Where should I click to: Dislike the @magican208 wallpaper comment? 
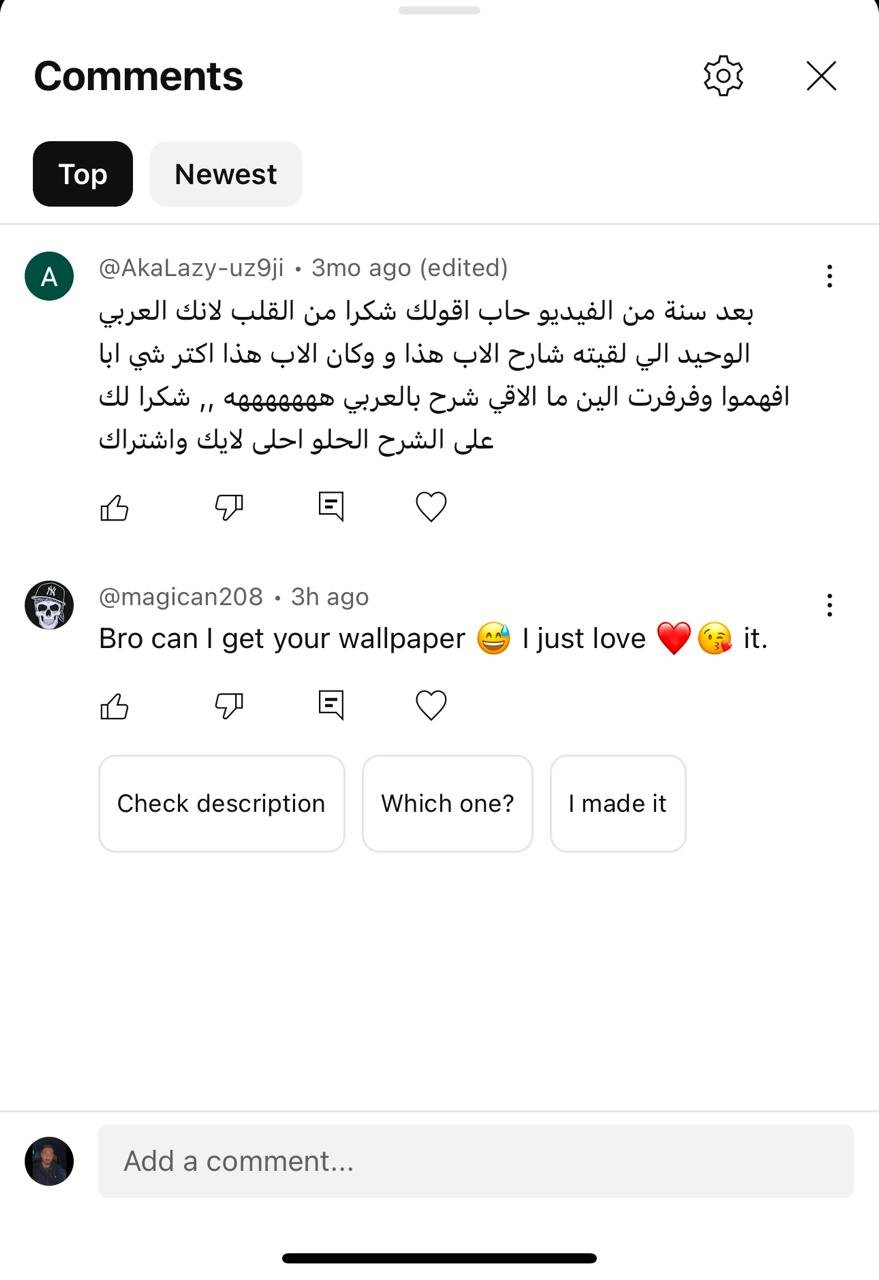click(x=229, y=707)
